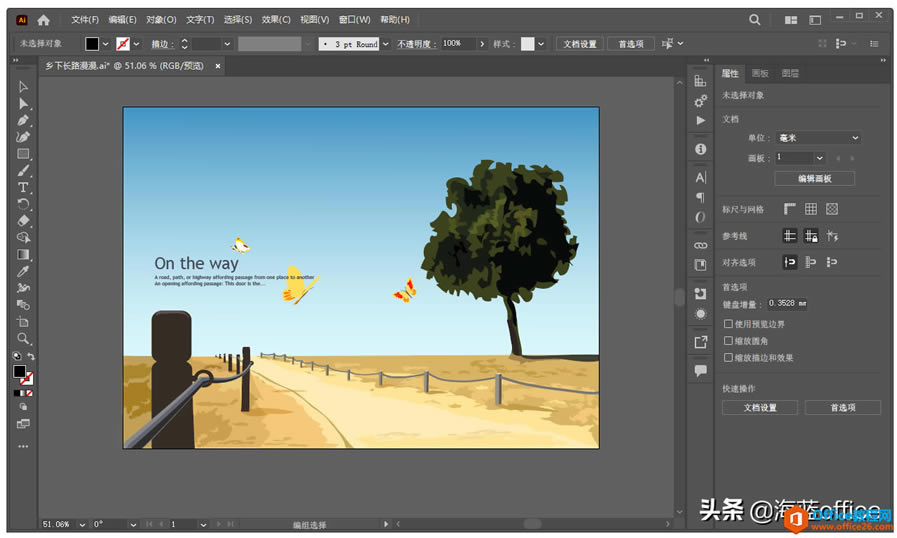The height and width of the screenshot is (538, 897).
Task: Expand the opacity 100% arrow
Action: [x=482, y=44]
